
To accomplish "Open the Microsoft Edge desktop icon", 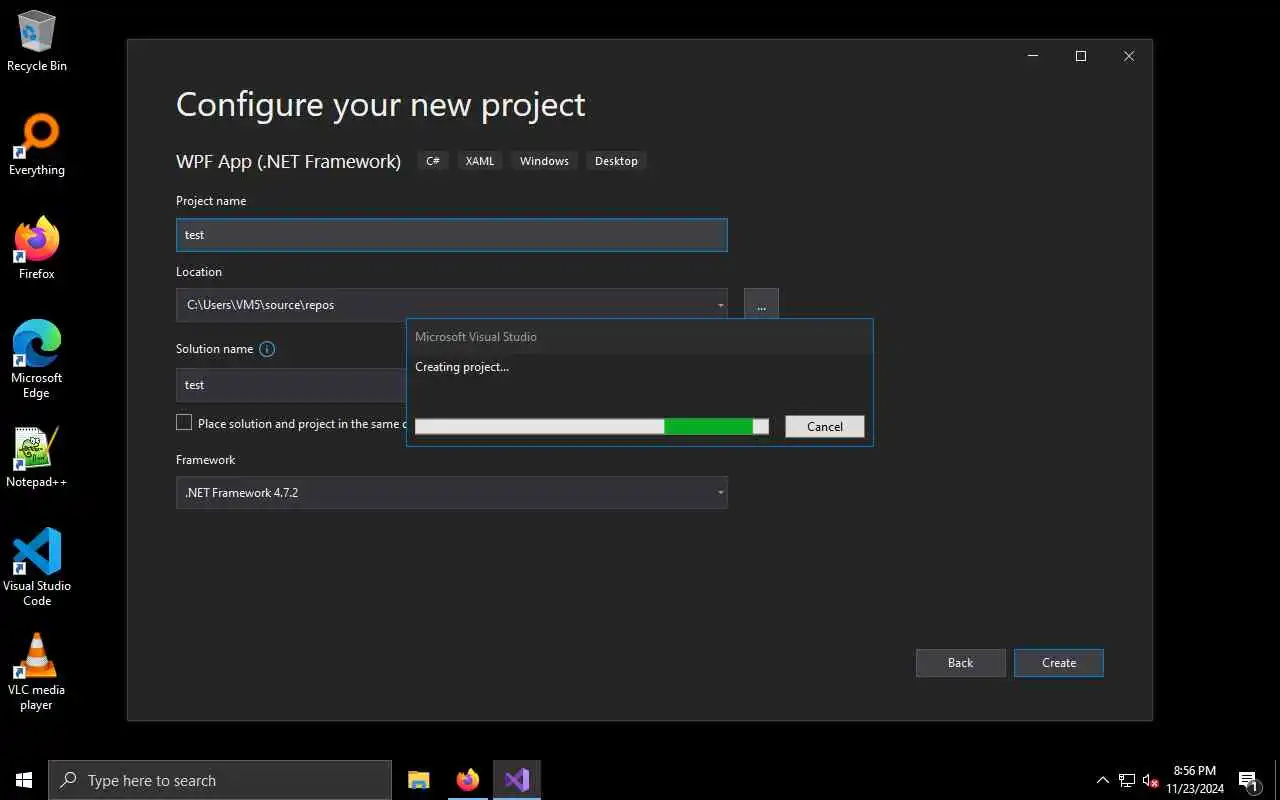I will click(x=37, y=359).
